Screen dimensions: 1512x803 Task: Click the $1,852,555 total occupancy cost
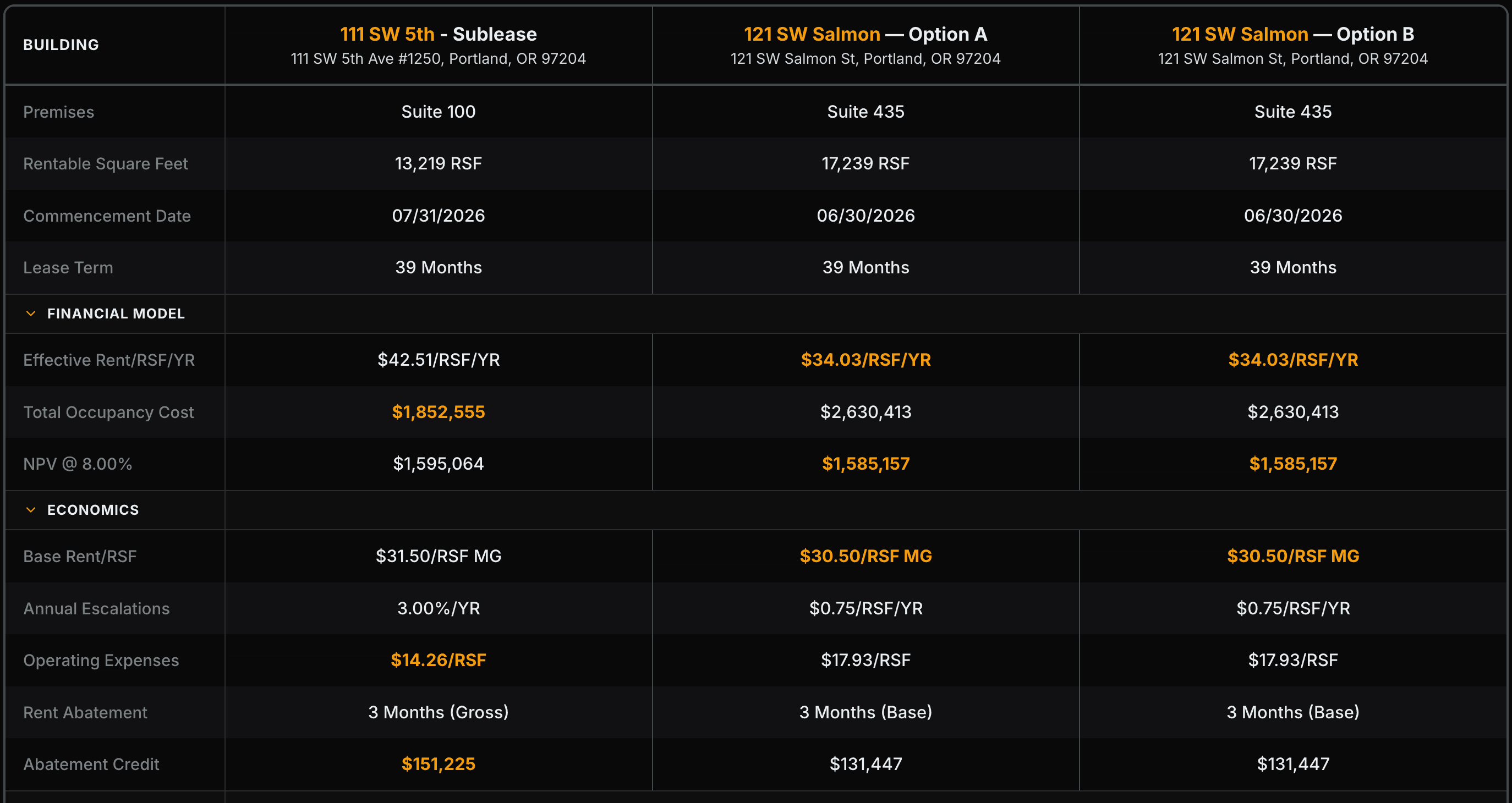tap(438, 411)
